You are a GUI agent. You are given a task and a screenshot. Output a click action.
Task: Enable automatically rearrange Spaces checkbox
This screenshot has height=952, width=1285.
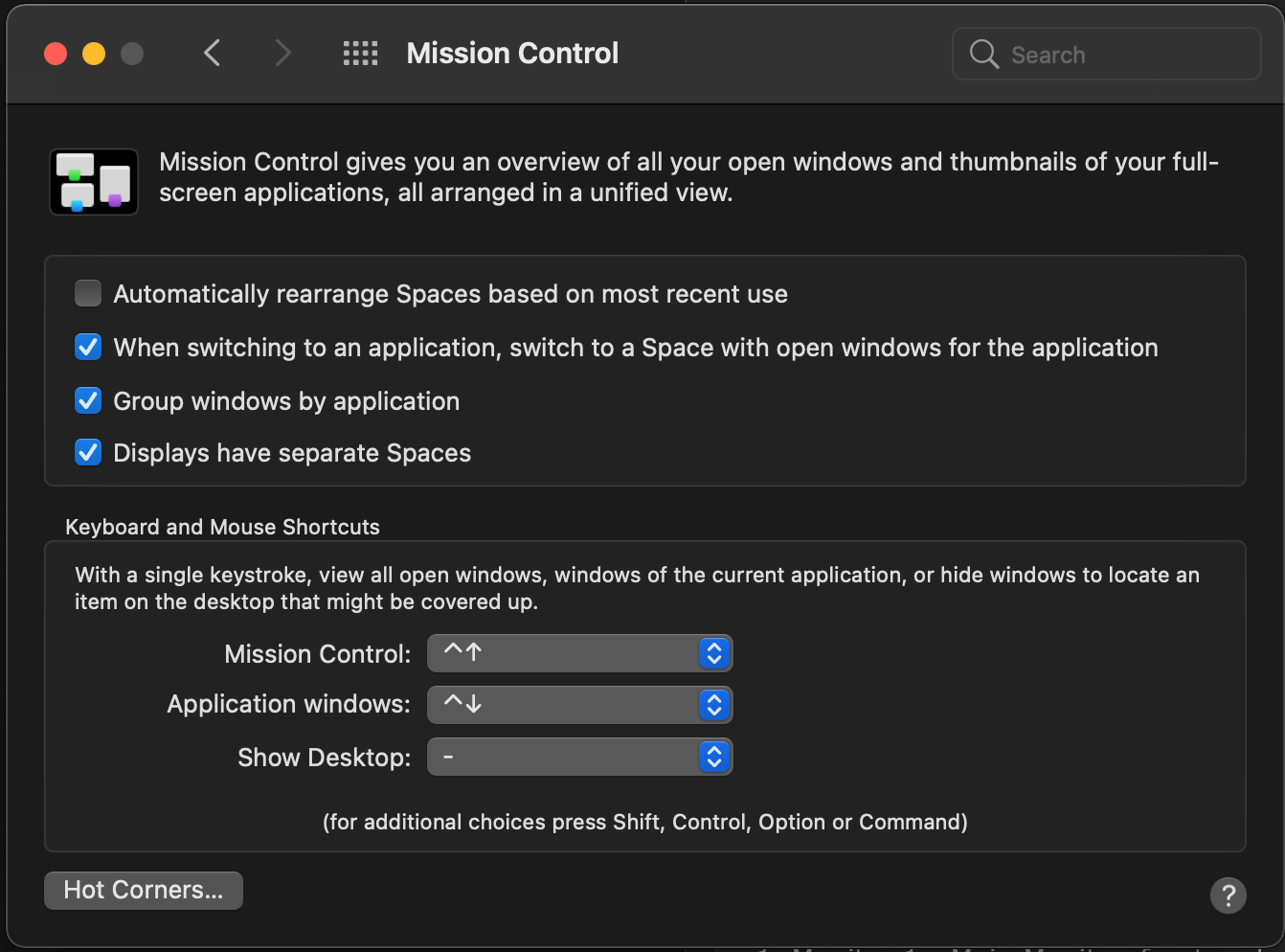(x=88, y=293)
